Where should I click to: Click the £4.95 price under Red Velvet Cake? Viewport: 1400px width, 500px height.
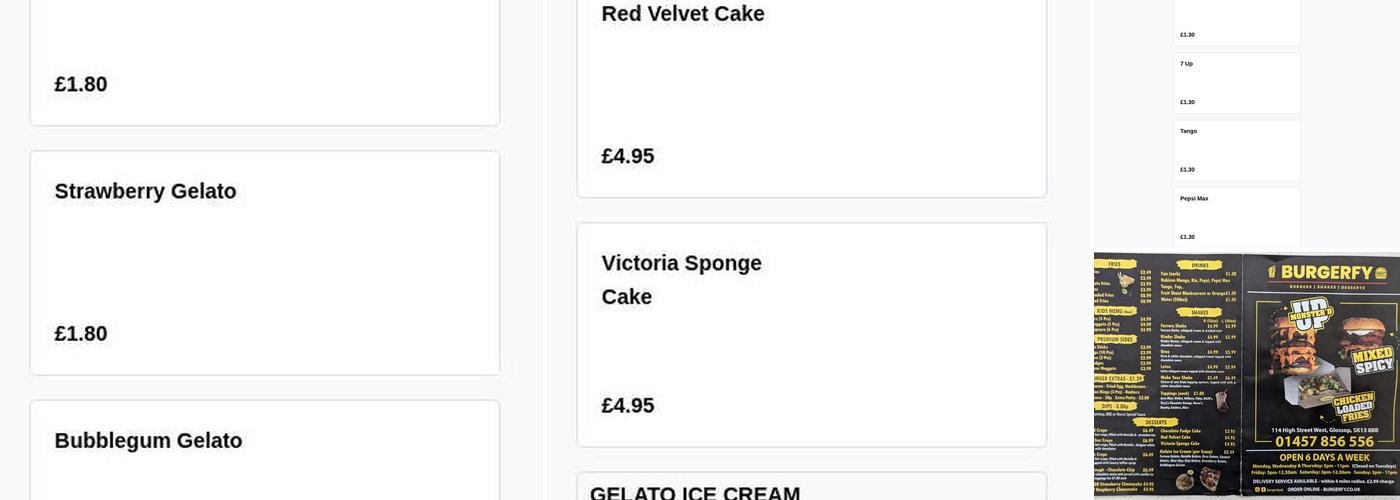pos(627,156)
